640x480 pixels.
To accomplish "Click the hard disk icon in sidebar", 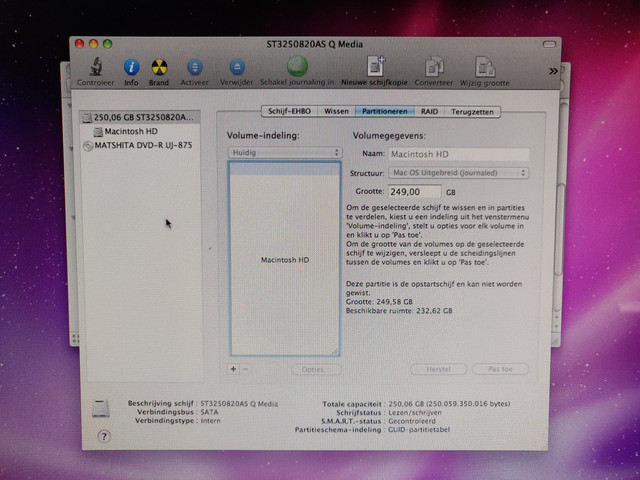I will coord(87,118).
